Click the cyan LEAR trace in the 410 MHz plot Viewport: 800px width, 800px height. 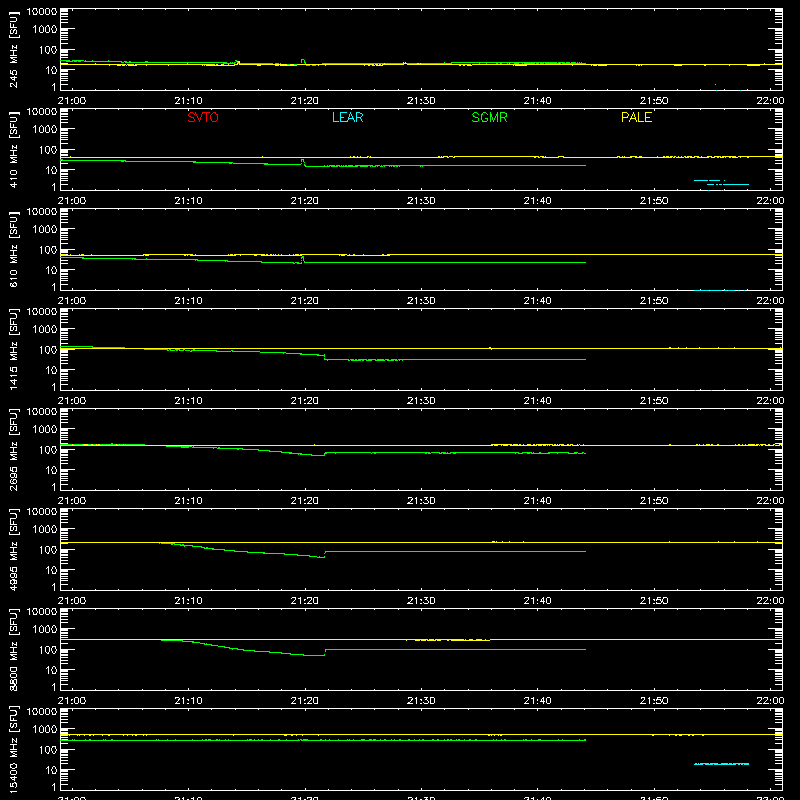721,182
